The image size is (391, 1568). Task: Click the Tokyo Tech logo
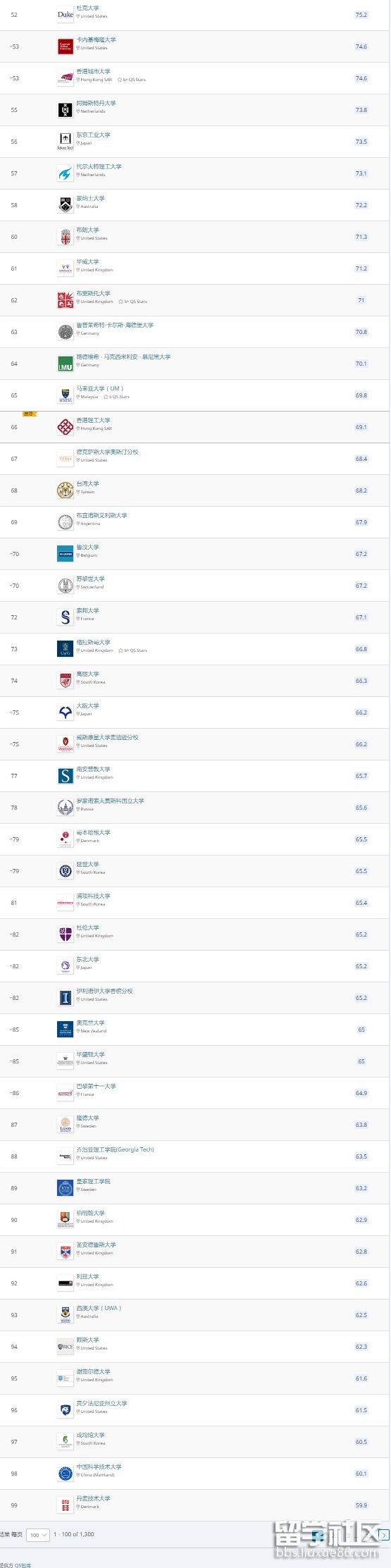coord(65,141)
